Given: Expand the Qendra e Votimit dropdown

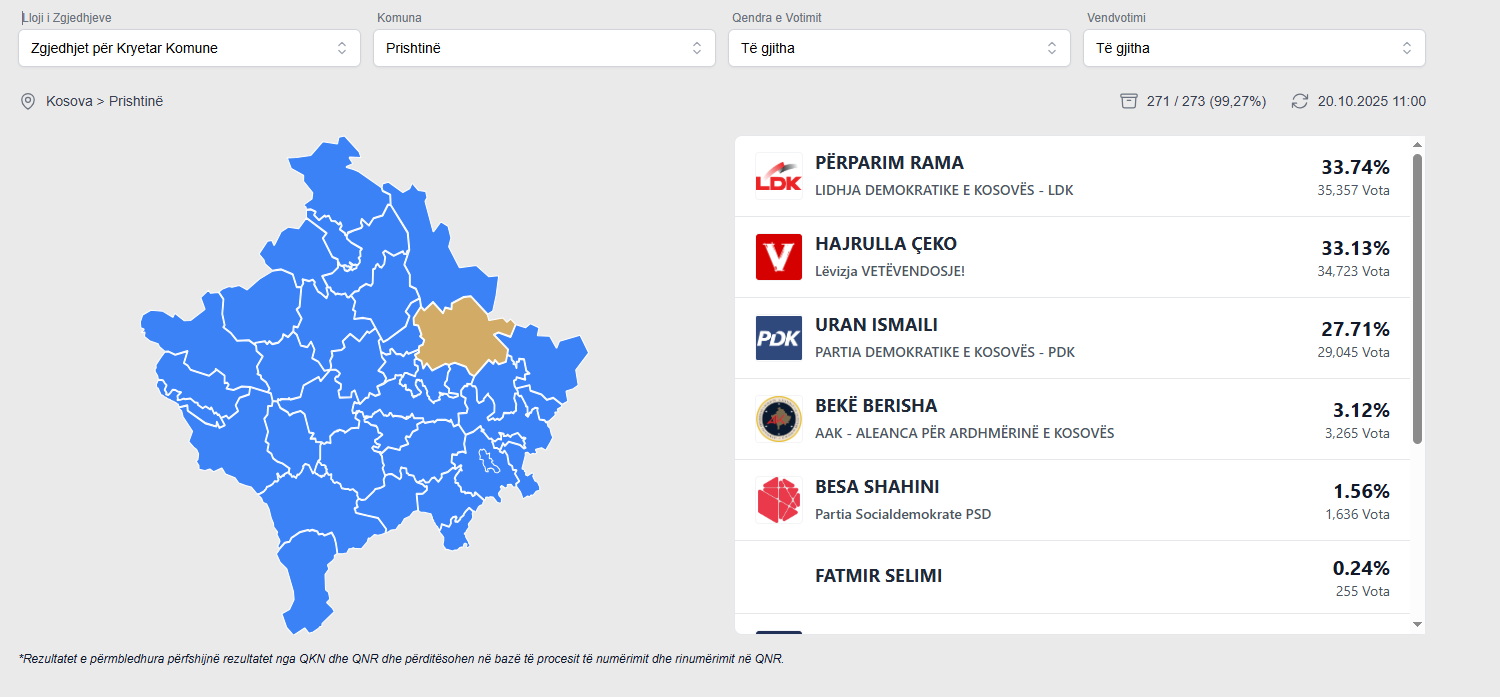Looking at the screenshot, I should tap(899, 48).
